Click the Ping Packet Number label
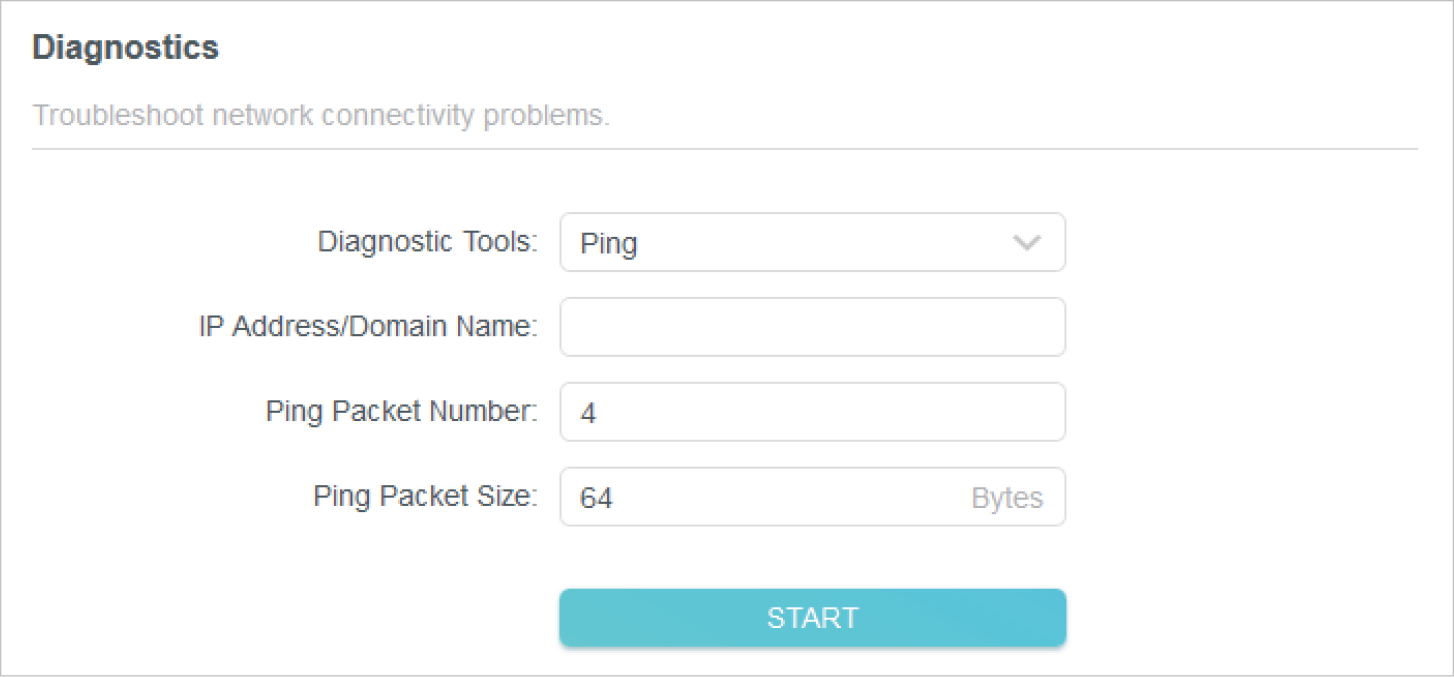This screenshot has height=677, width=1454. (401, 412)
